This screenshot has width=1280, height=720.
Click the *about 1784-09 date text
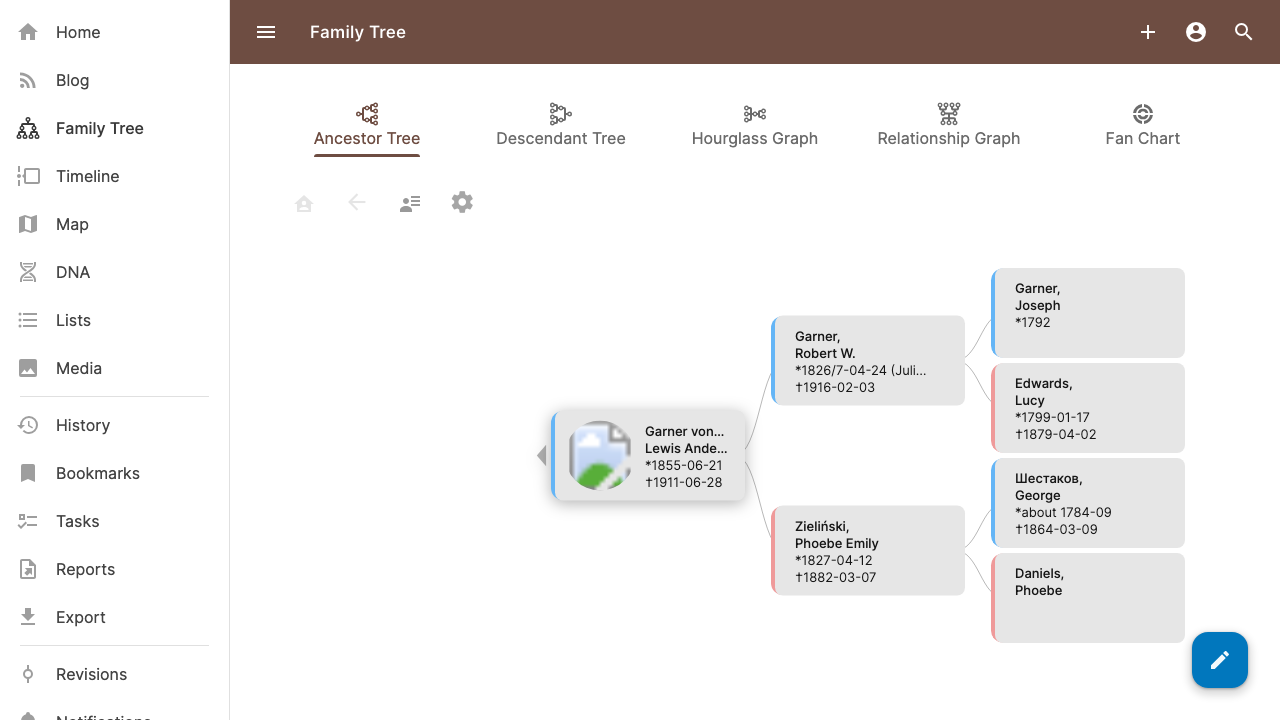click(x=1063, y=512)
